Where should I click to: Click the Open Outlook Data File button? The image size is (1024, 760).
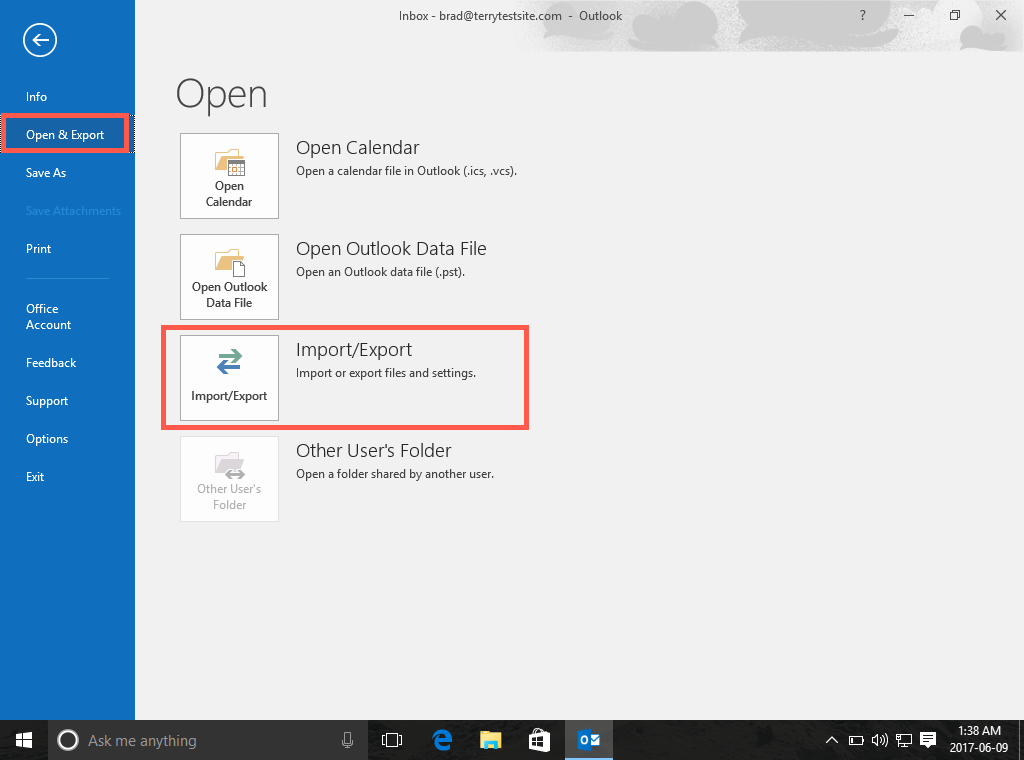click(229, 277)
